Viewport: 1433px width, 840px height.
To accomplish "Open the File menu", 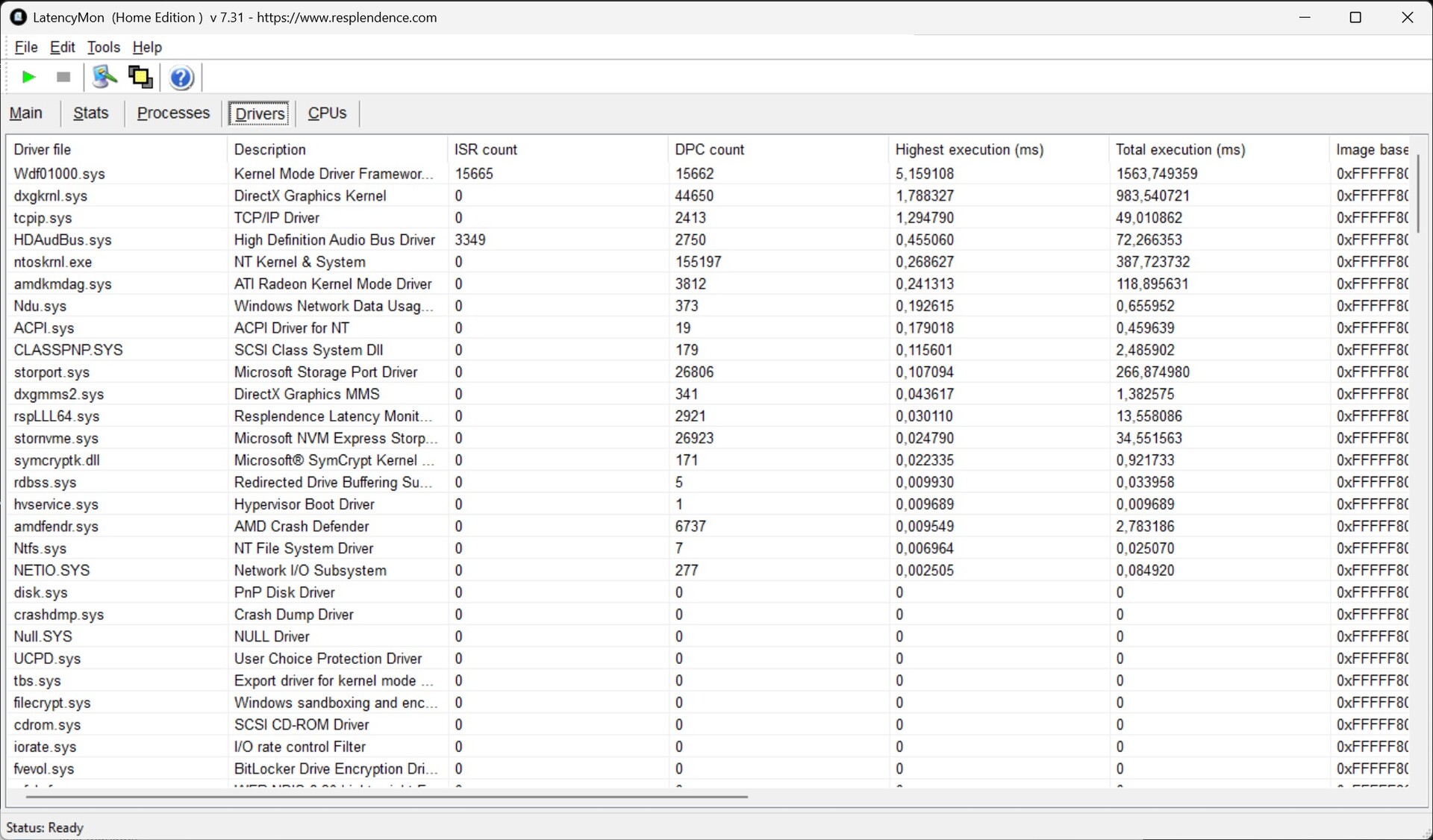I will click(26, 47).
